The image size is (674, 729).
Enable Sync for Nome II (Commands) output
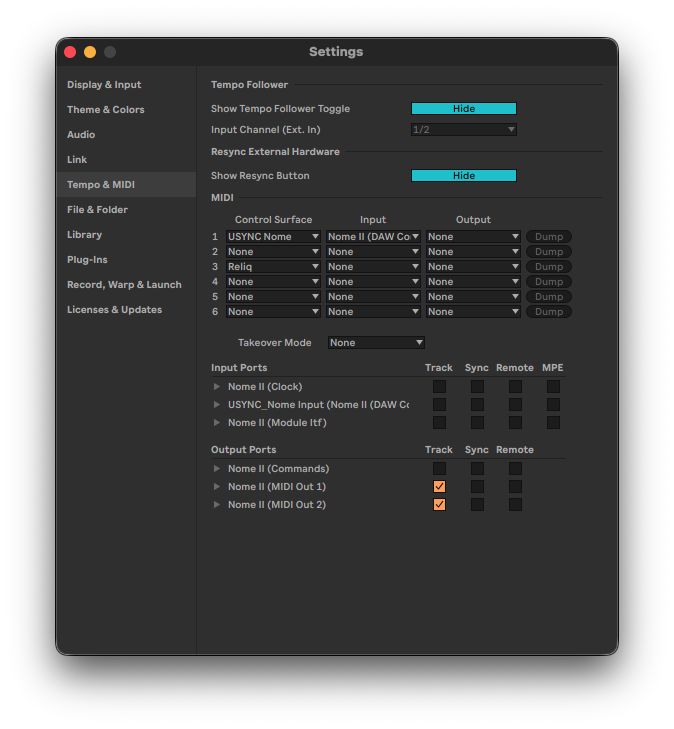click(x=477, y=469)
